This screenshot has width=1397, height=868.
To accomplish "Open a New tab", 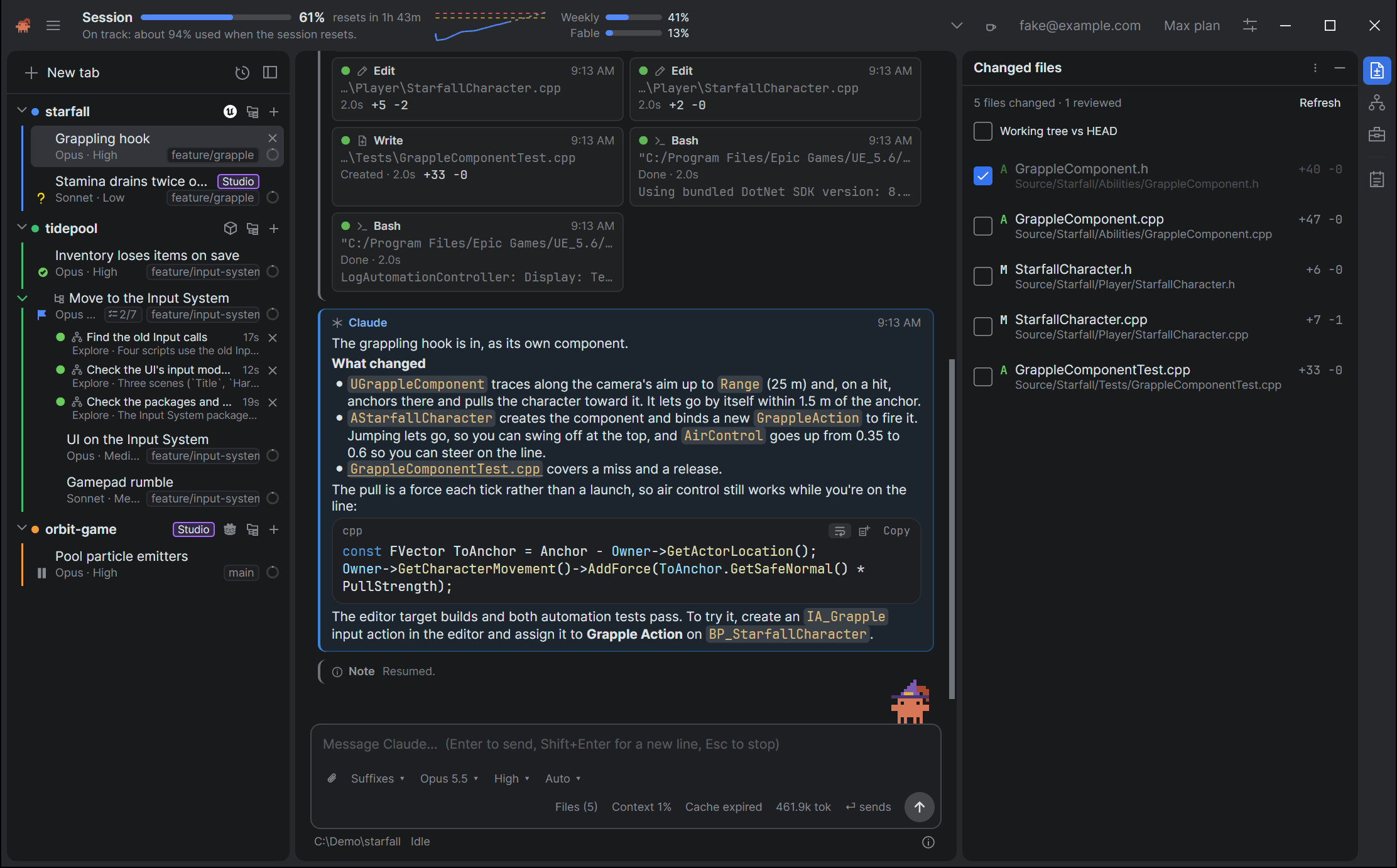I will coord(62,73).
